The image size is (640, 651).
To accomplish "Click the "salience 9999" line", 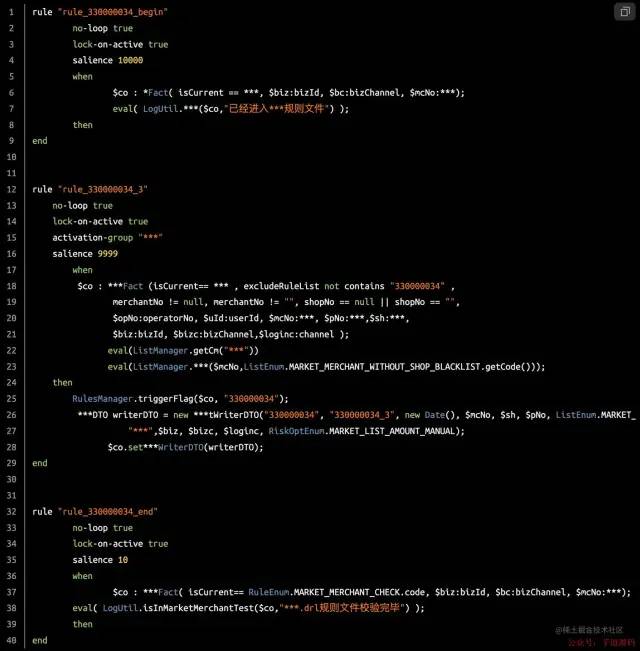I will click(85, 254).
